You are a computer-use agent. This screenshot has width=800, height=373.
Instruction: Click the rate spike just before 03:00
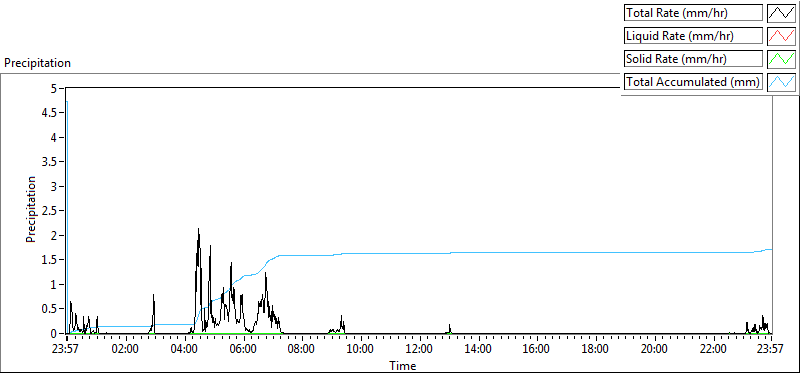pyautogui.click(x=153, y=296)
